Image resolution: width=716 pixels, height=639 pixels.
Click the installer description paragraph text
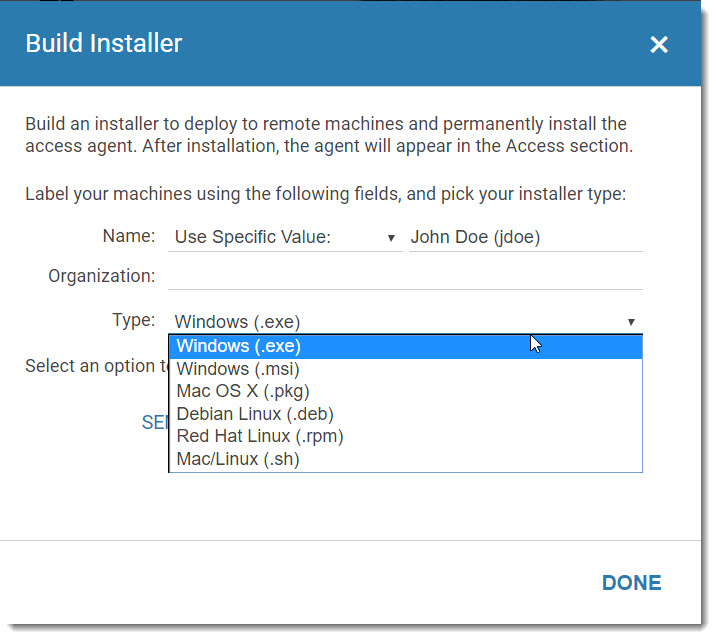pyautogui.click(x=326, y=136)
